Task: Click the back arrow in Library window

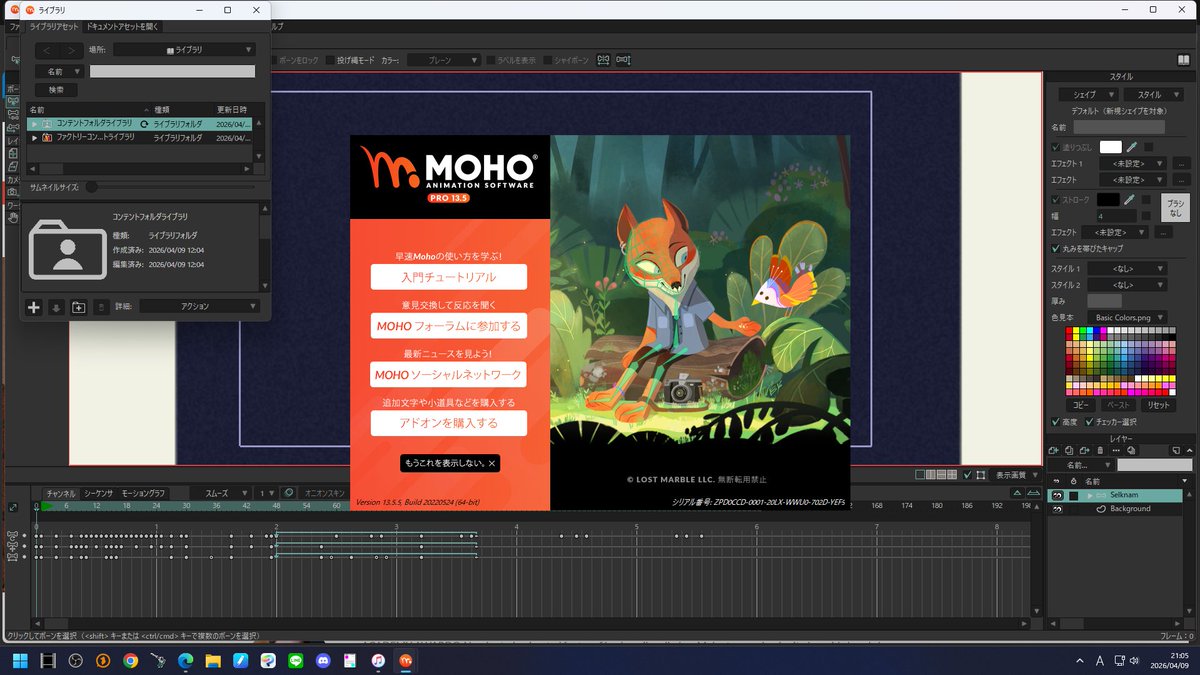Action: click(46, 50)
